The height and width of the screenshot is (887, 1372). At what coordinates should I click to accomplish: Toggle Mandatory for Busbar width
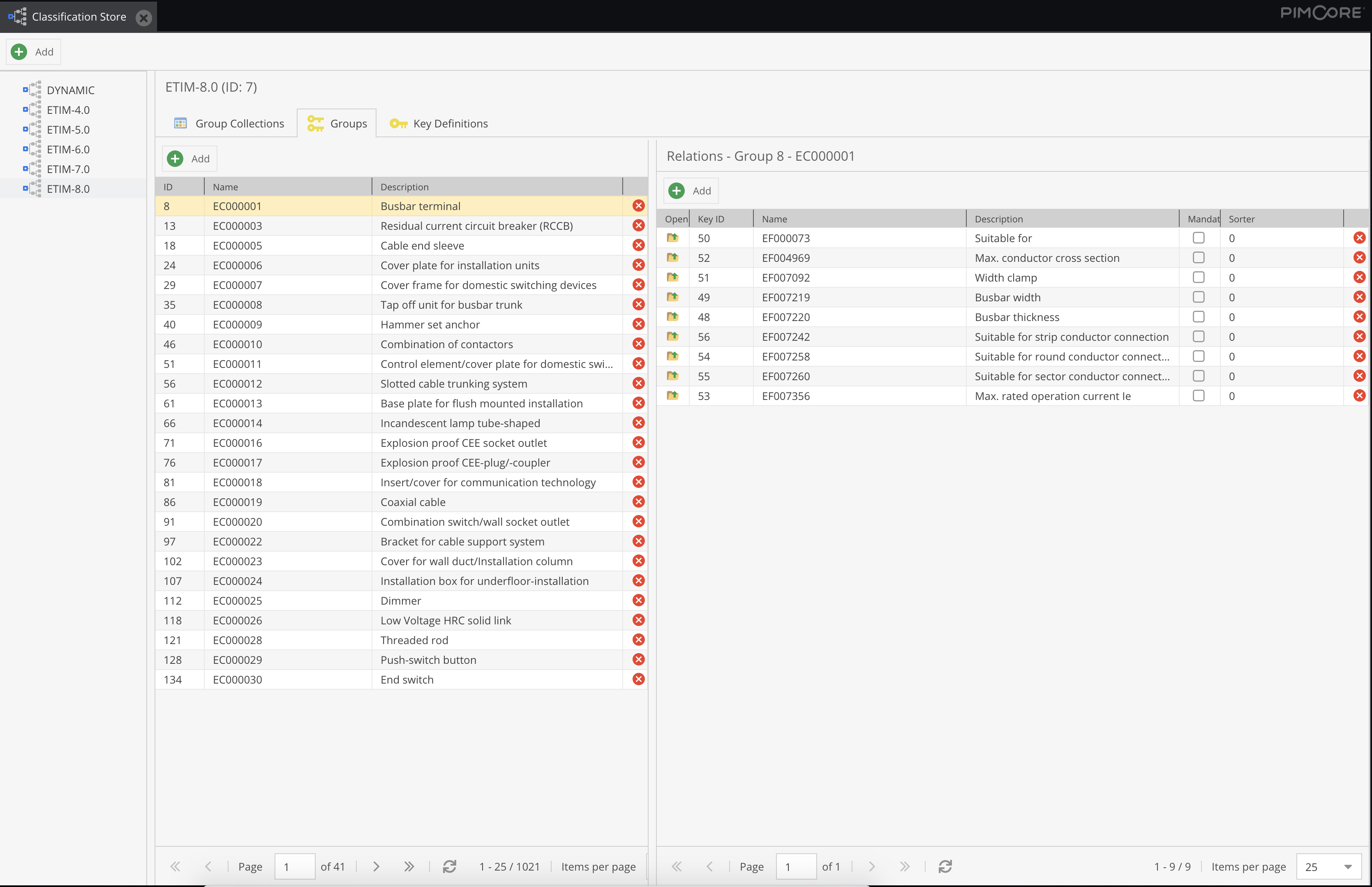[x=1199, y=297]
